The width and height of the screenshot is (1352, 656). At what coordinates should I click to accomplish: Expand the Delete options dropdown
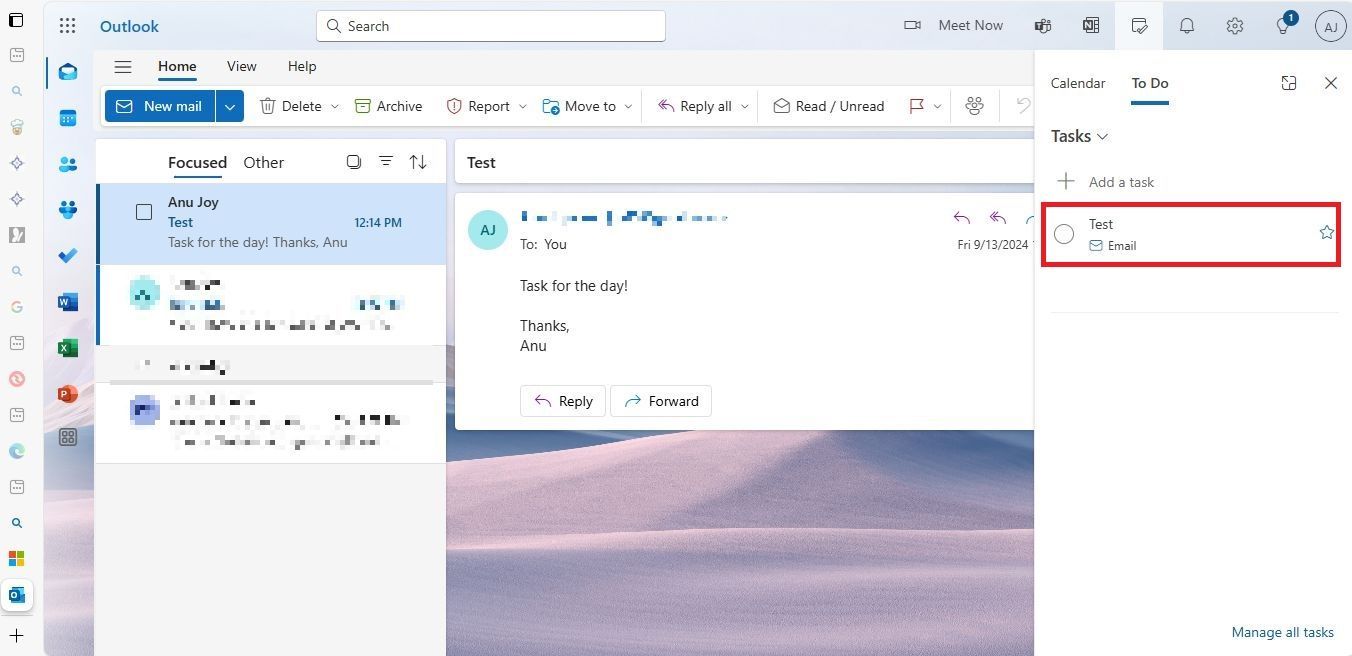(x=334, y=106)
